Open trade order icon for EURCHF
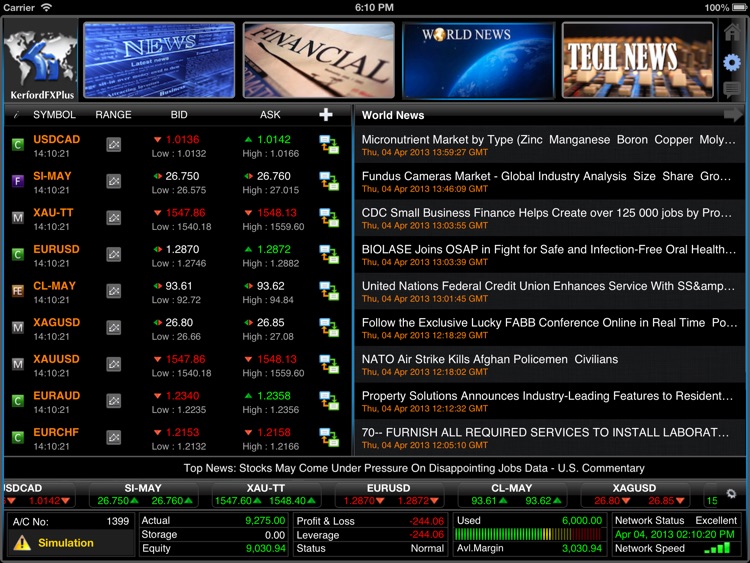The width and height of the screenshot is (750, 563). coord(329,437)
